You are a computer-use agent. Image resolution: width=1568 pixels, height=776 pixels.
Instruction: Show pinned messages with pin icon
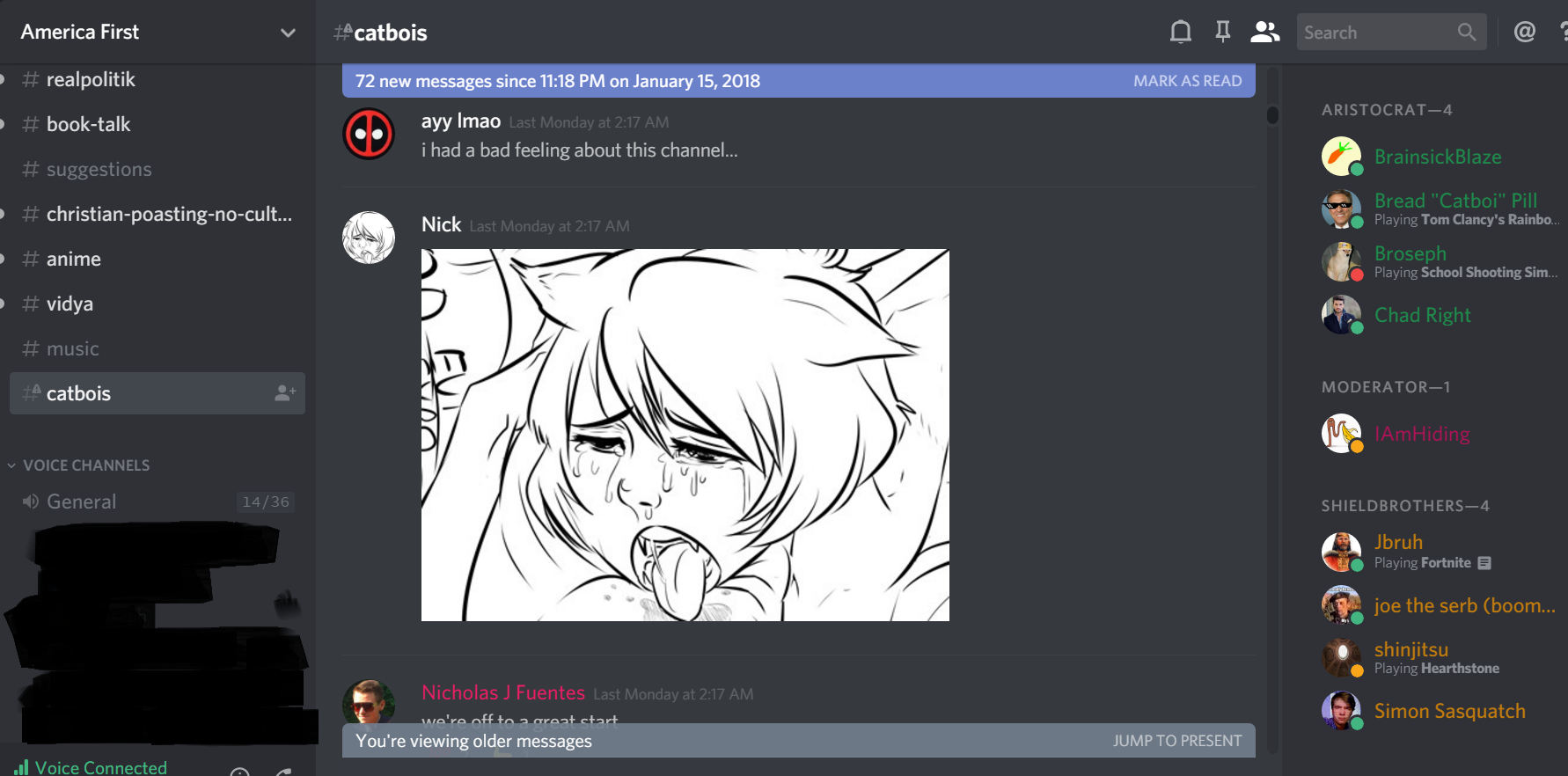point(1223,33)
